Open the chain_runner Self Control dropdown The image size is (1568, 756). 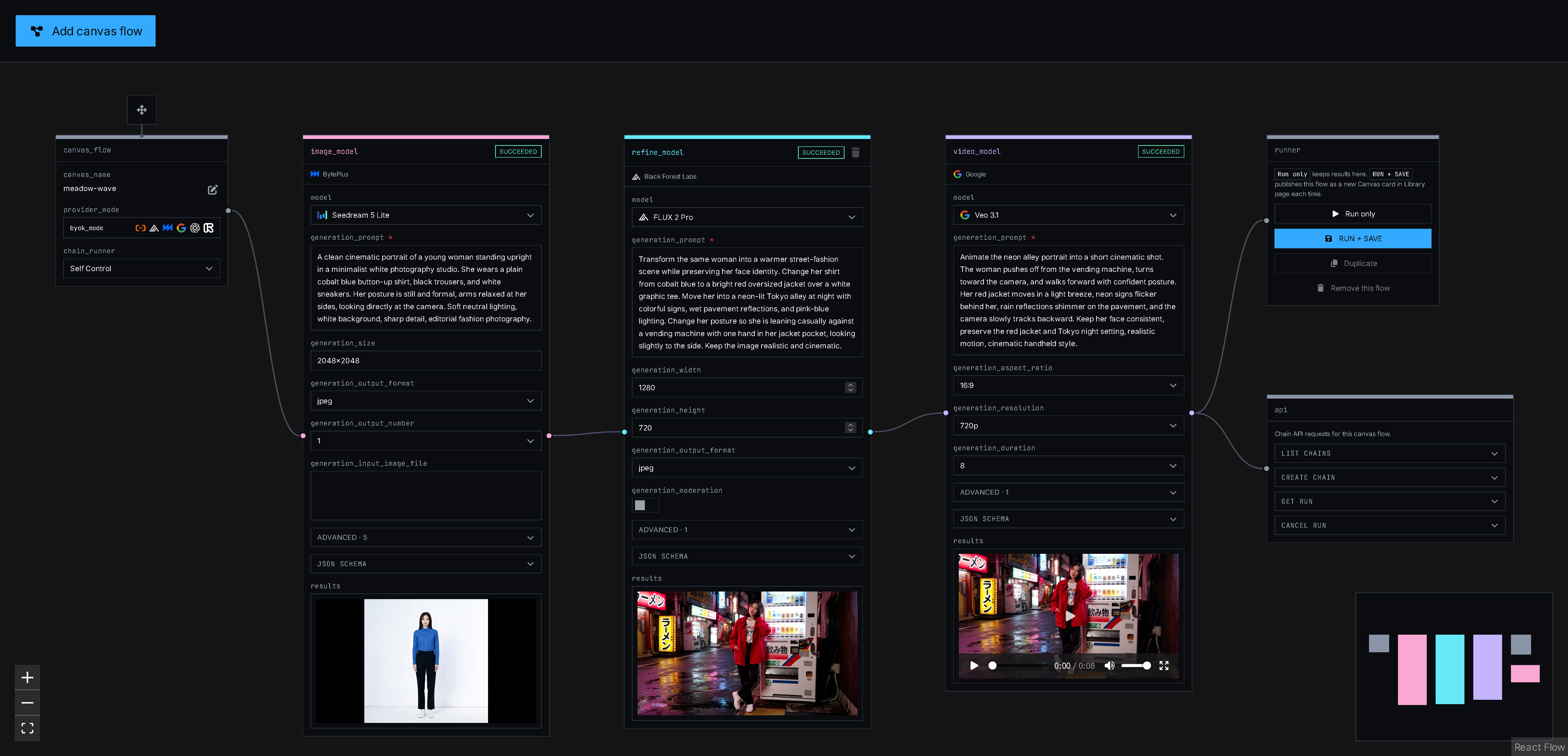coord(142,269)
